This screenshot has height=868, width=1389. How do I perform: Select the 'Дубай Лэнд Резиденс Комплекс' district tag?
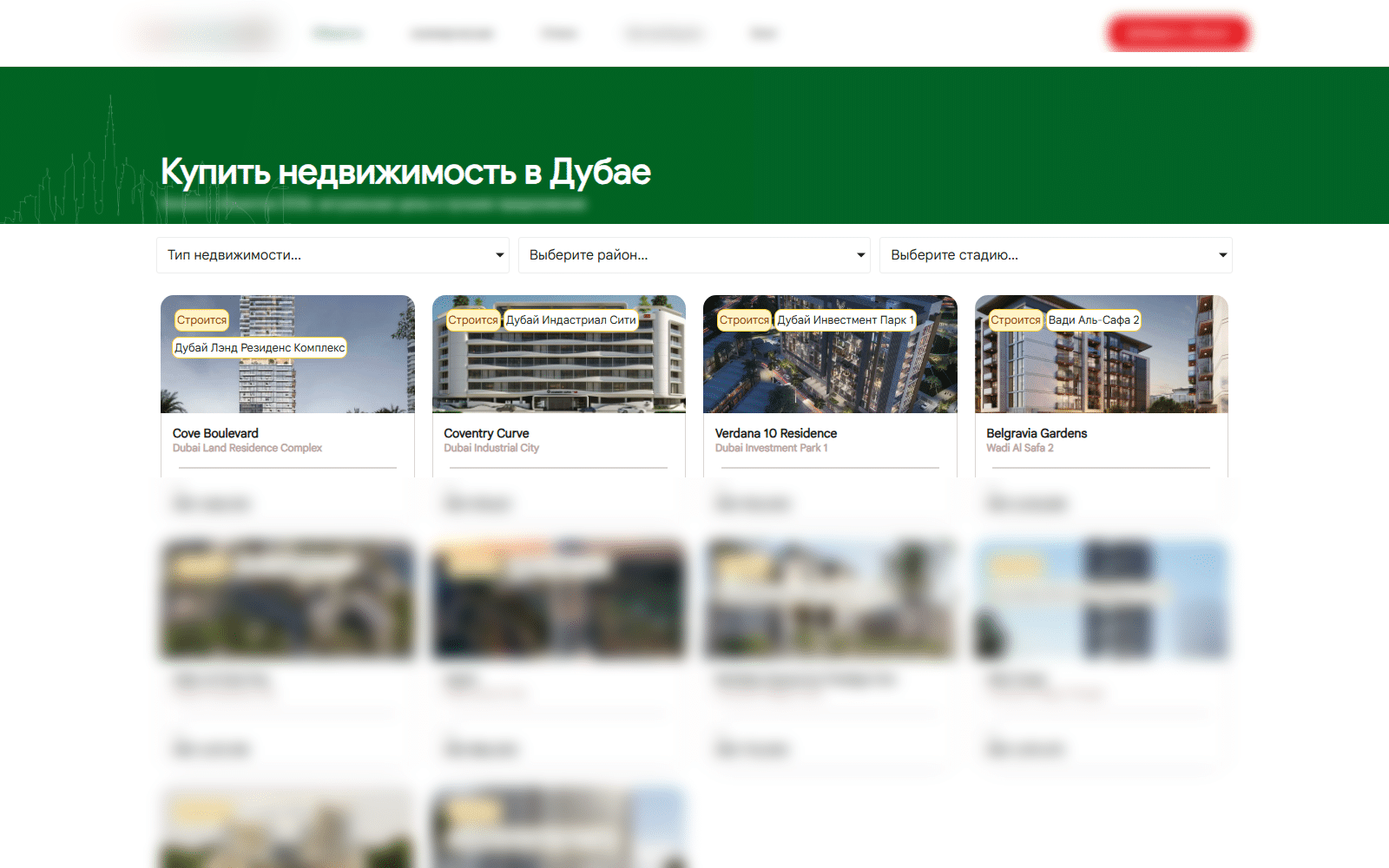pos(260,348)
